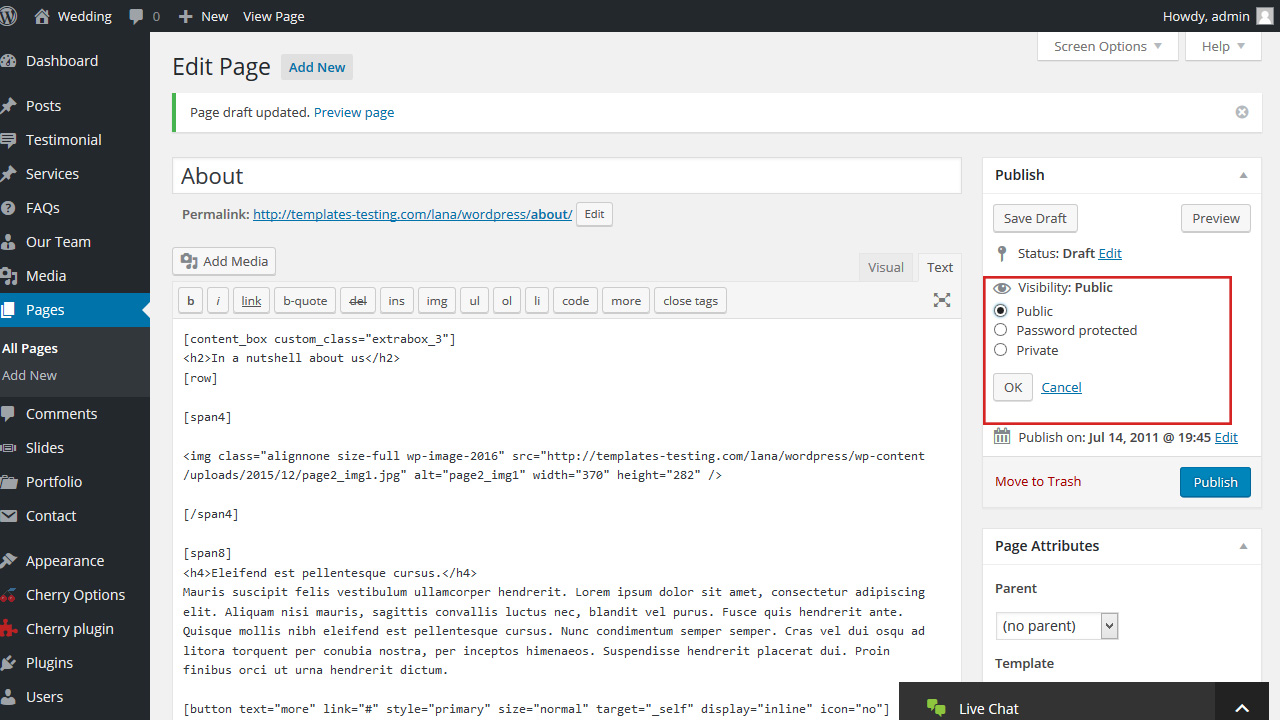Click the Portfolio folder icon

click(9, 482)
